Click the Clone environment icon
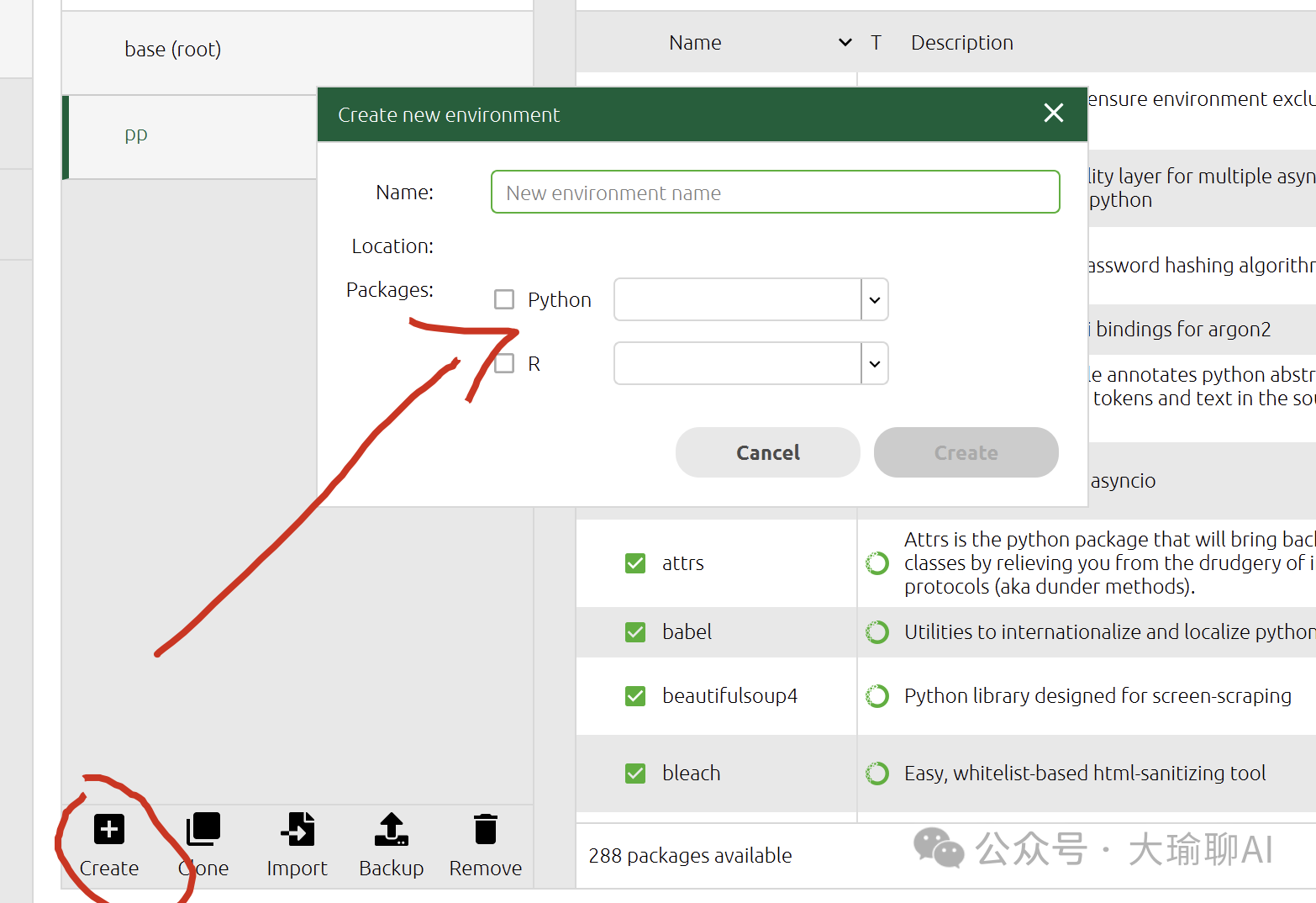The width and height of the screenshot is (1316, 903). (203, 829)
